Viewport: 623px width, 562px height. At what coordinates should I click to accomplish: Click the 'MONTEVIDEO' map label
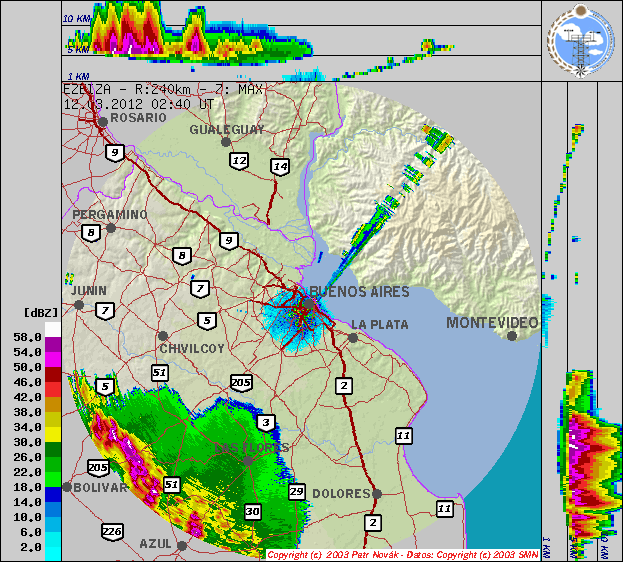point(492,323)
